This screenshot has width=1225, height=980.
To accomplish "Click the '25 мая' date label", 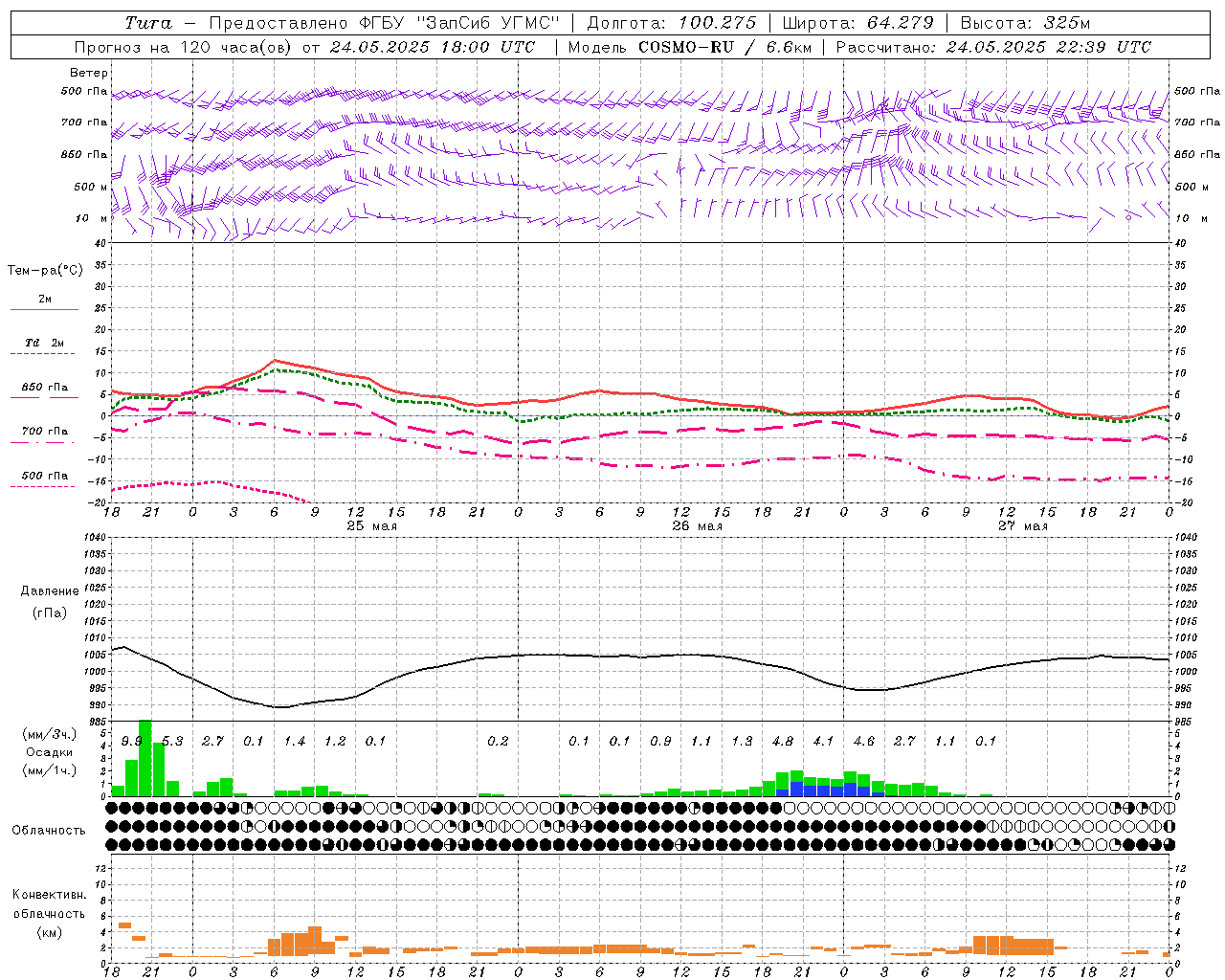I will click(x=371, y=526).
